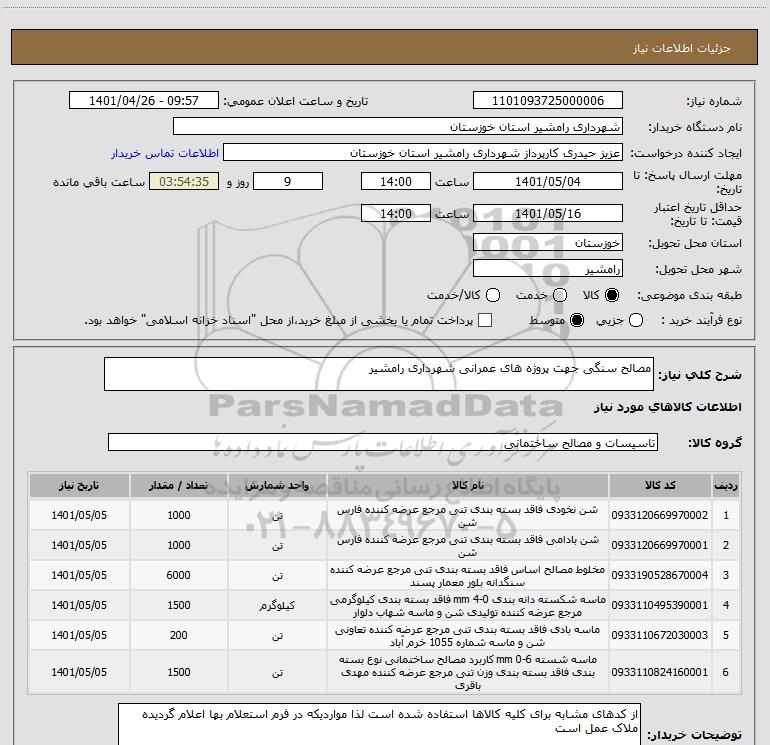Click the کد کالا column header
Image resolution: width=770 pixels, height=745 pixels.
(660, 485)
